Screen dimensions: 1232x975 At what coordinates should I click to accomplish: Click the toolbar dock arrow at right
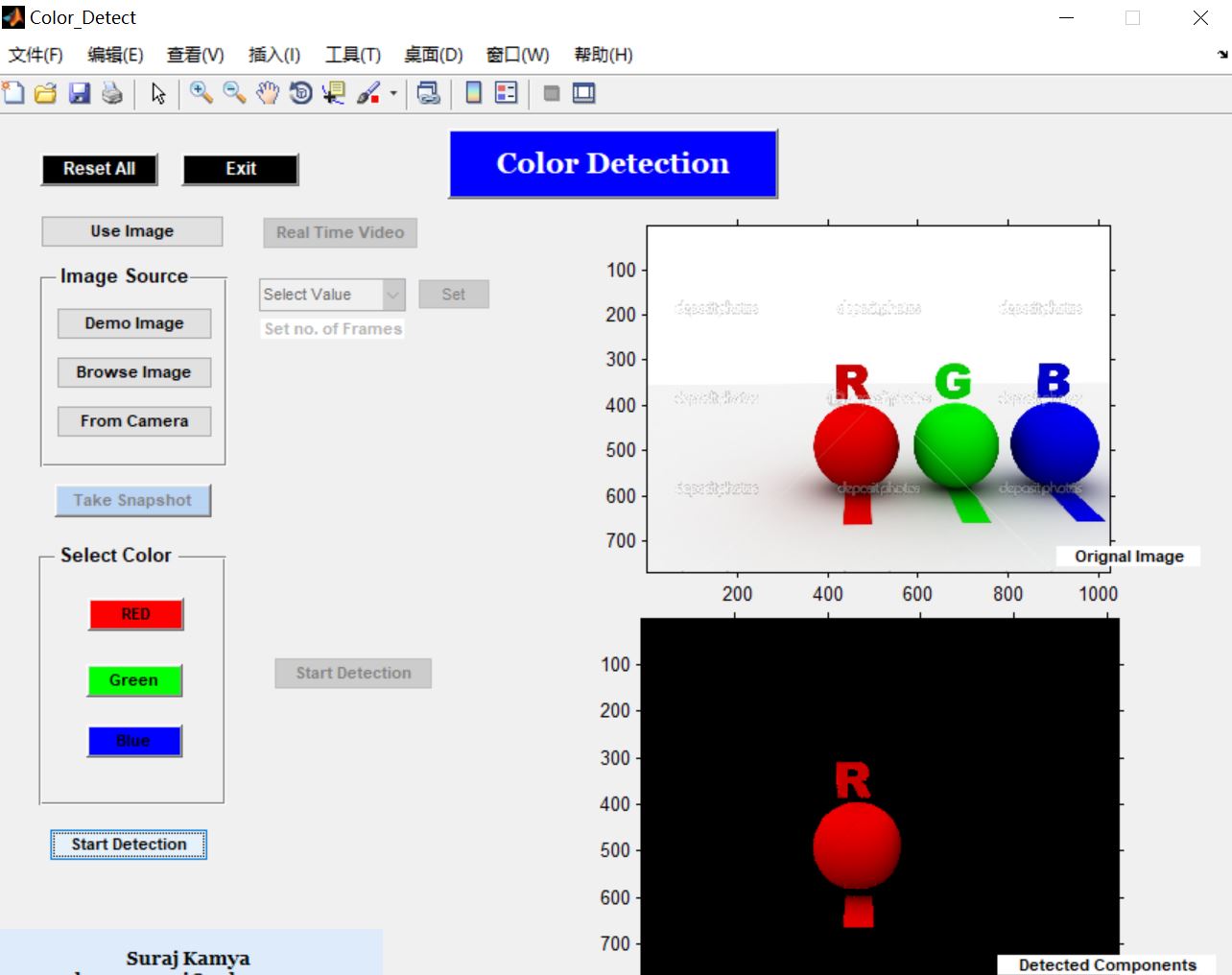pos(1221,55)
